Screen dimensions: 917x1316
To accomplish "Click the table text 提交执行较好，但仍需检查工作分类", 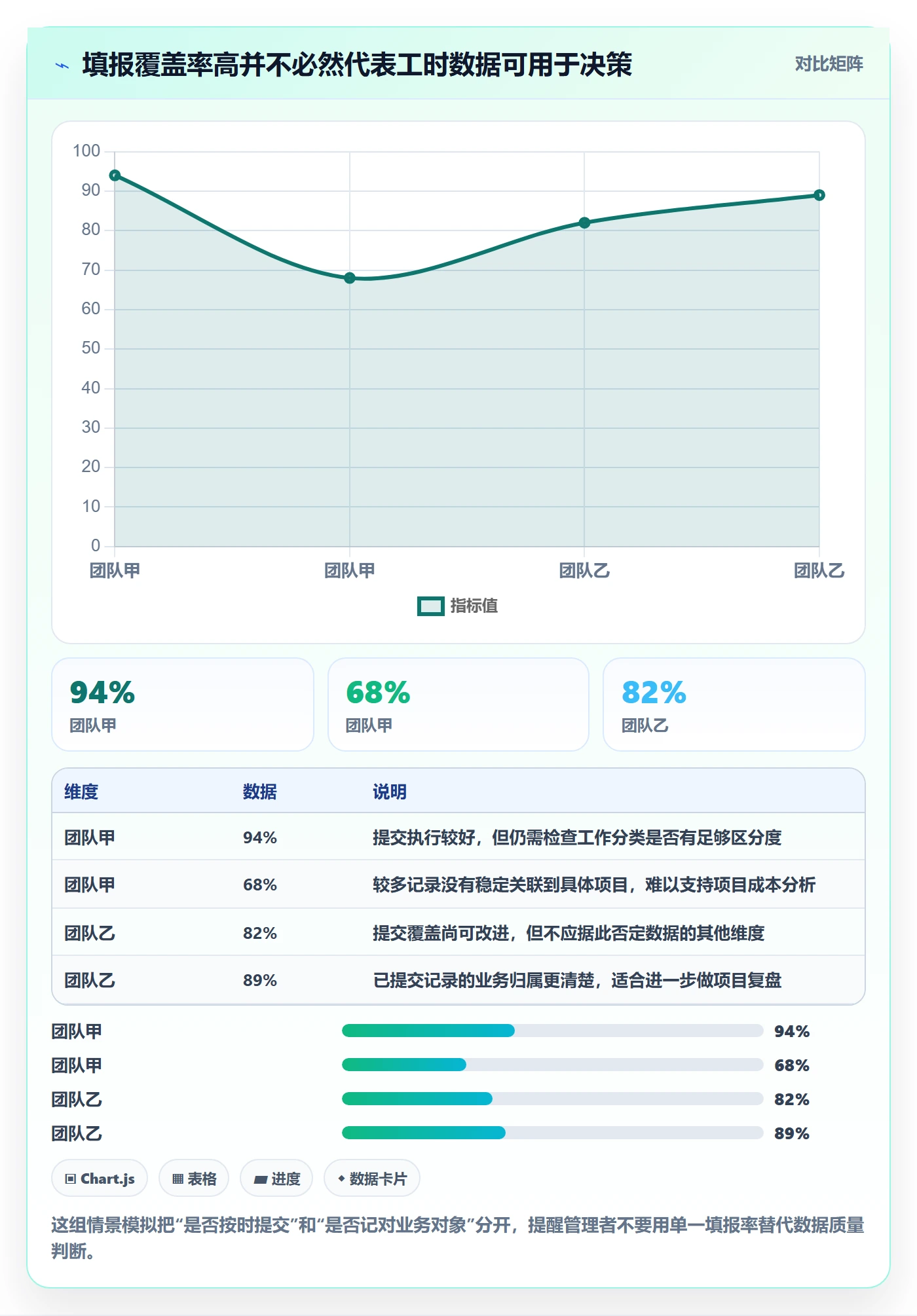I will 510,838.
